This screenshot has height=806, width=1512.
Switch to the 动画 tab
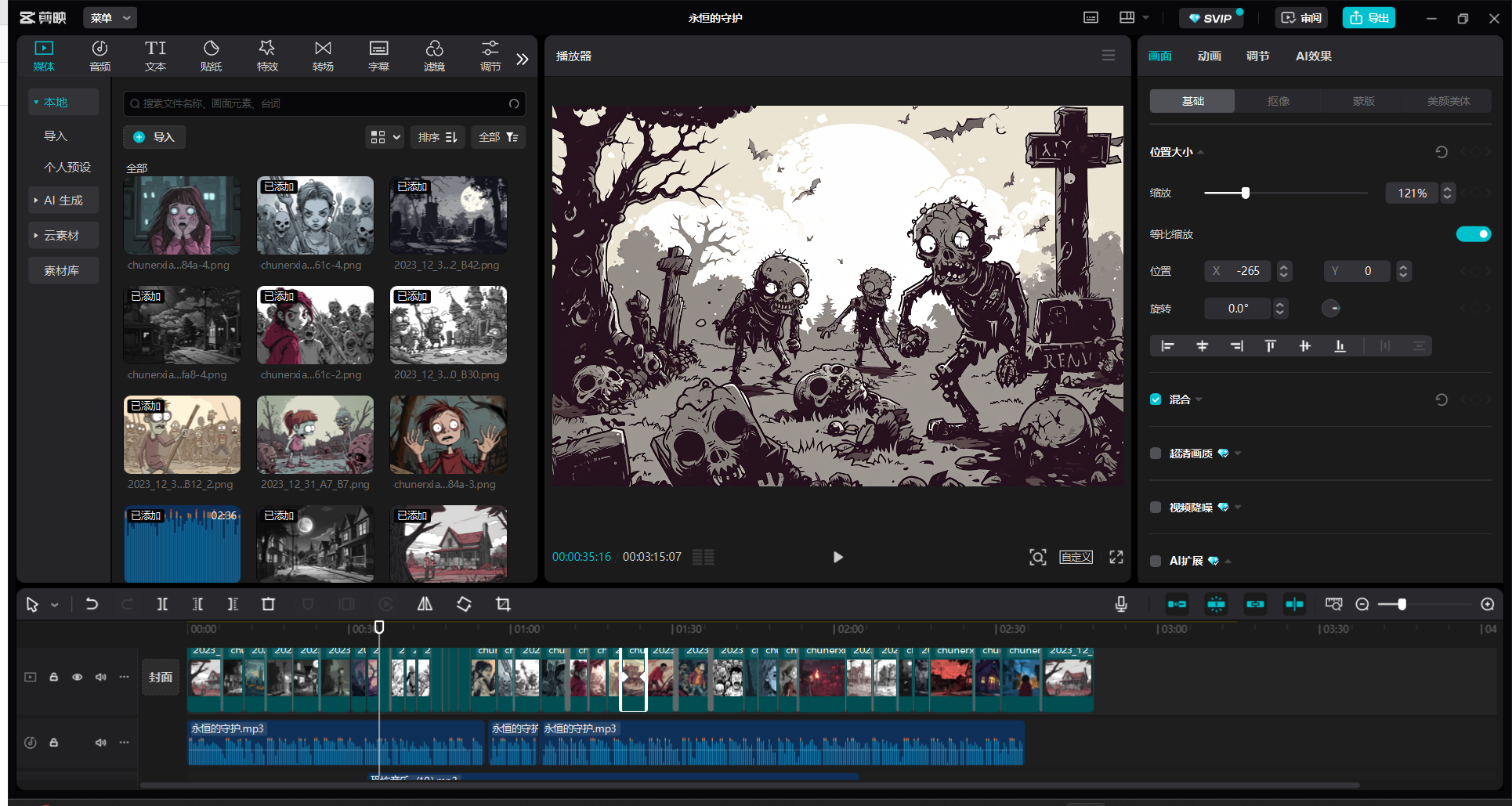point(1209,56)
